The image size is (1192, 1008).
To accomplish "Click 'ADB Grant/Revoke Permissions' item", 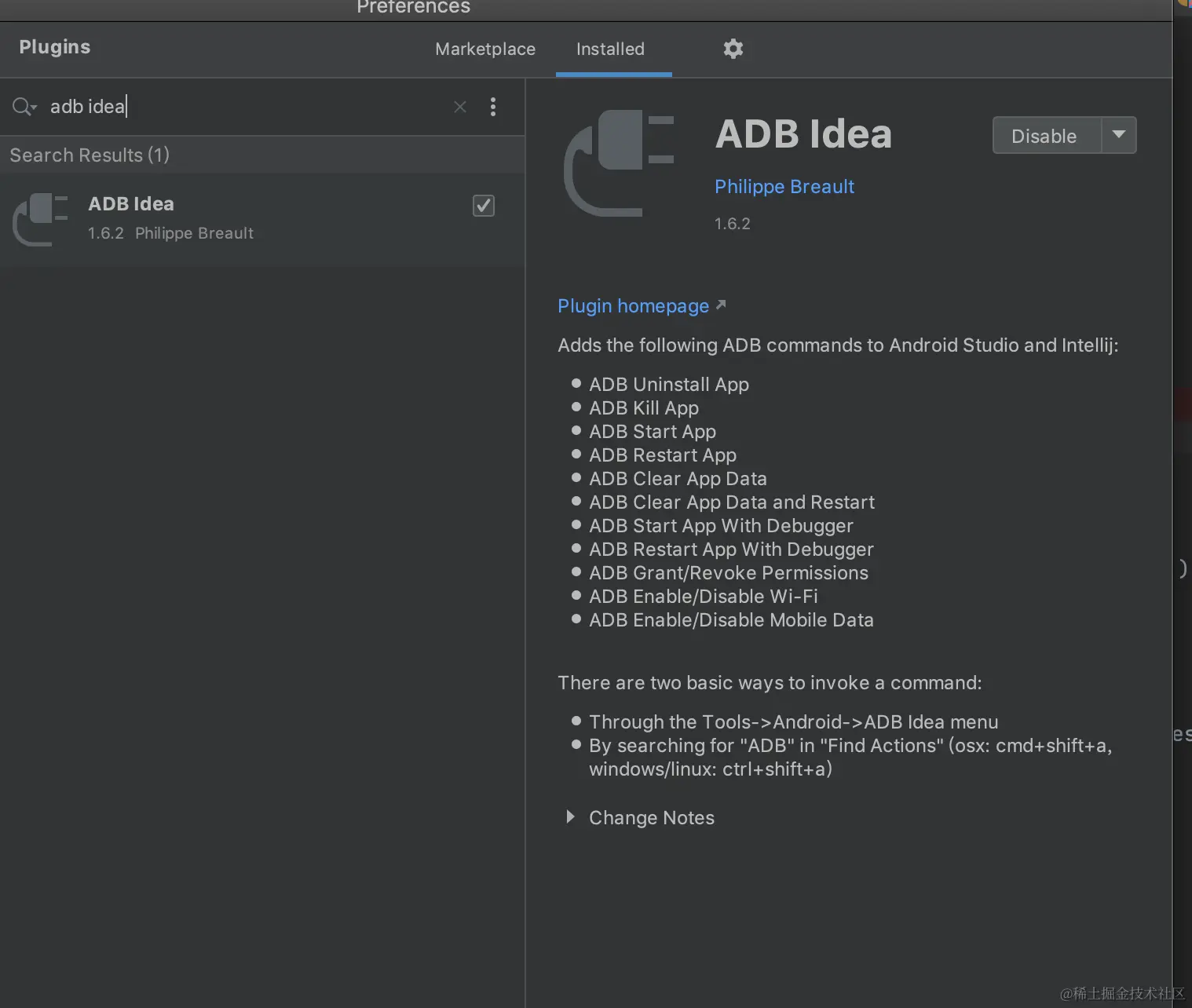I will coord(729,573).
